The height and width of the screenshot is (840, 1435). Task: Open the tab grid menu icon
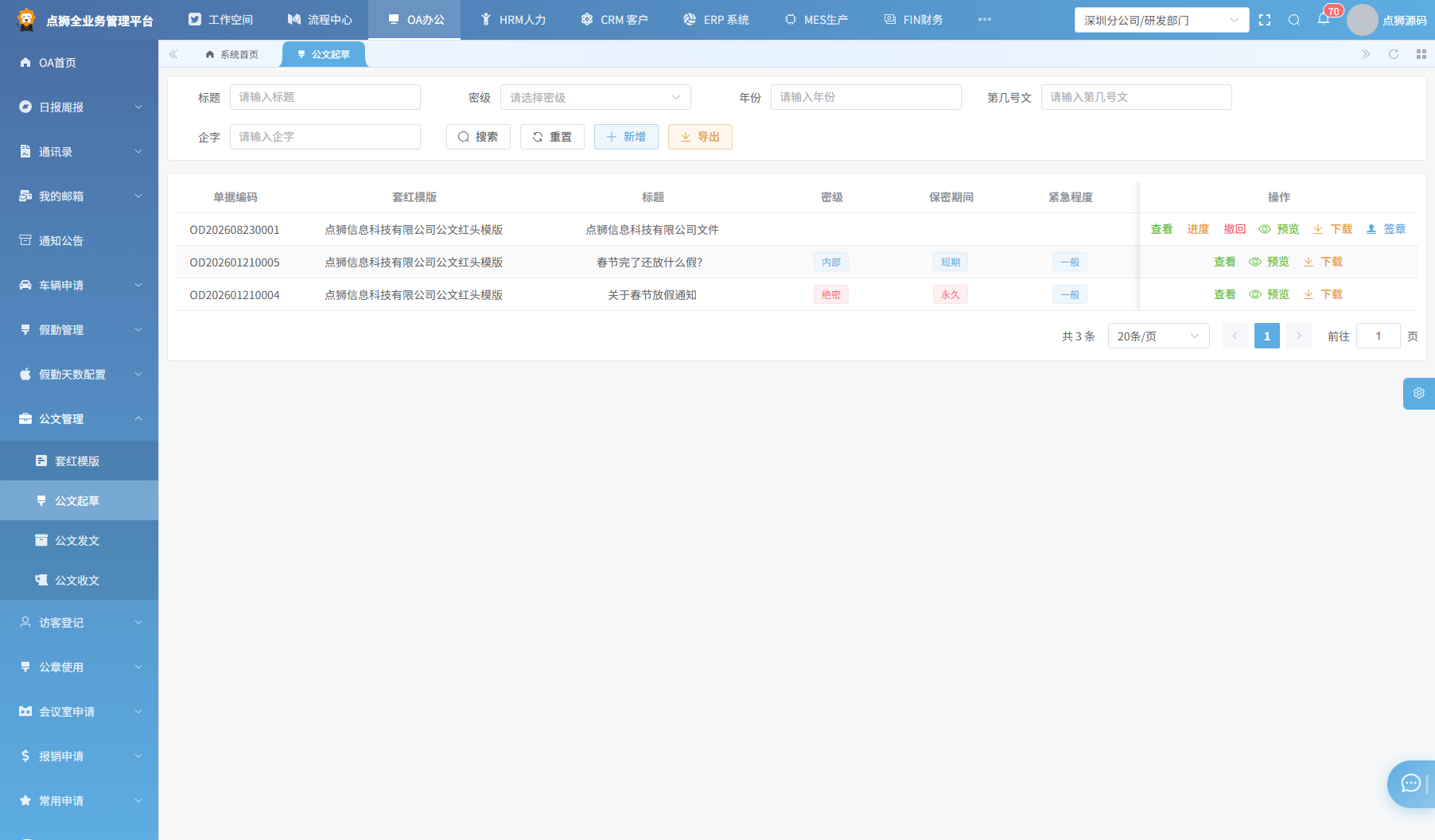(1421, 54)
